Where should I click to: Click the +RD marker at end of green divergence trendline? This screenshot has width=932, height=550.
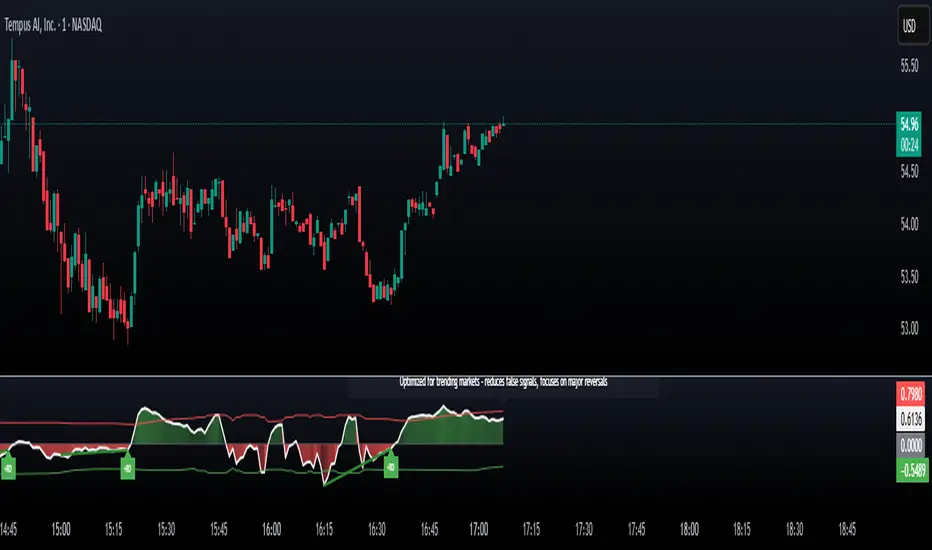tap(391, 467)
